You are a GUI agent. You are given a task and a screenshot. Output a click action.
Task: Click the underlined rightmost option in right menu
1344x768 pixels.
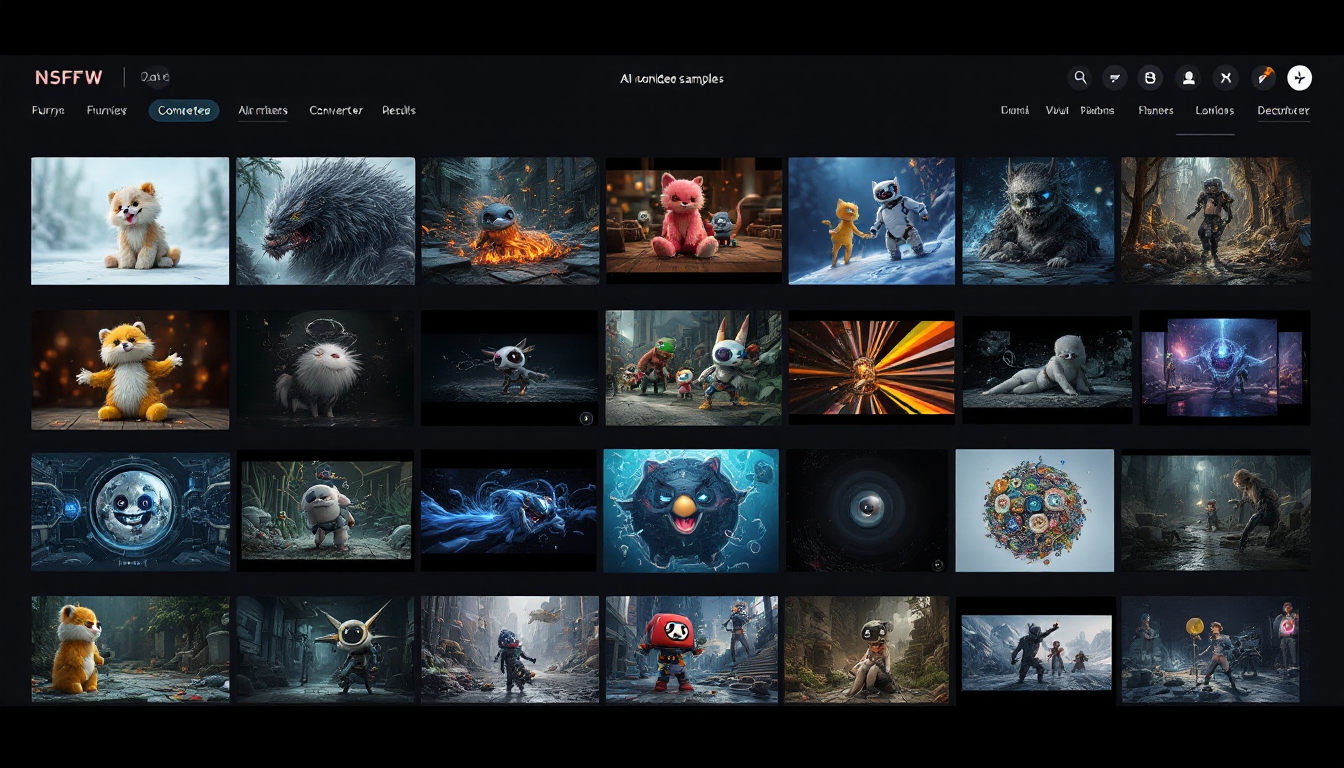coord(1283,110)
